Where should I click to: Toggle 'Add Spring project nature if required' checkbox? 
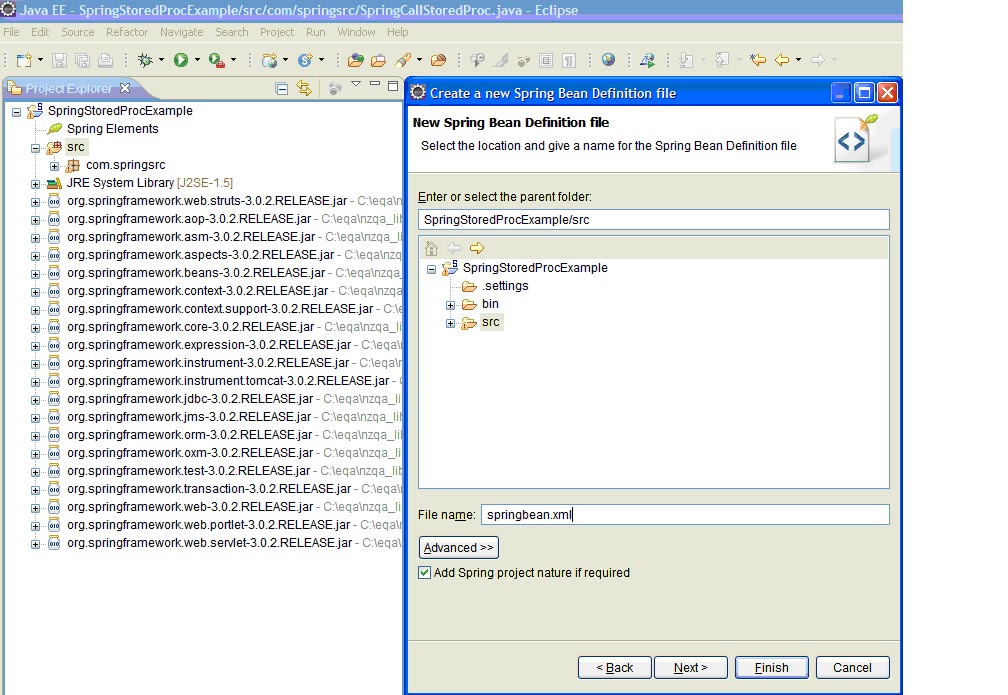(424, 572)
